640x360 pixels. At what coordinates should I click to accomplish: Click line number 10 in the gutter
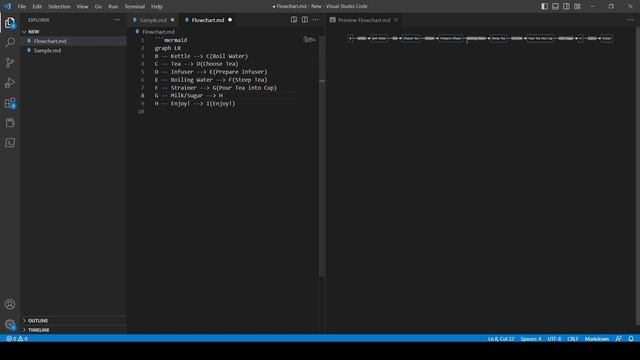(141, 111)
